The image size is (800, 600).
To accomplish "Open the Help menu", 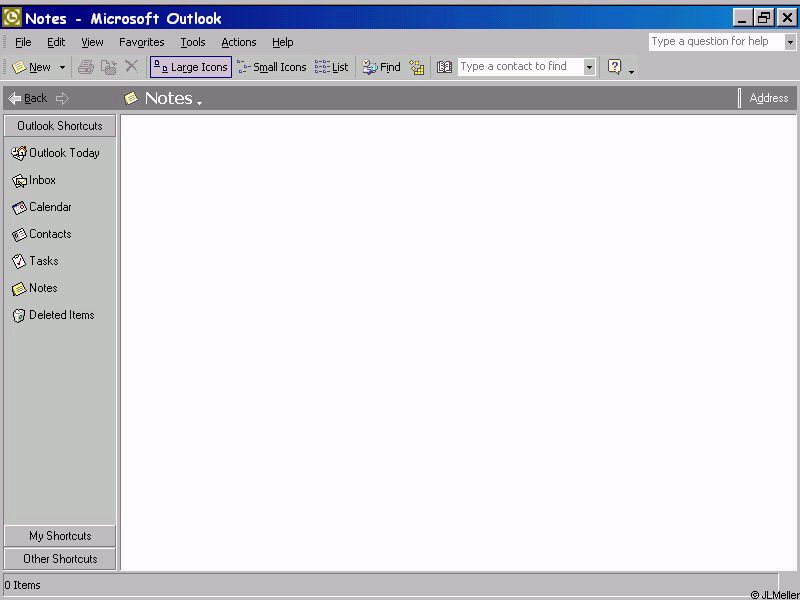I will click(x=283, y=42).
